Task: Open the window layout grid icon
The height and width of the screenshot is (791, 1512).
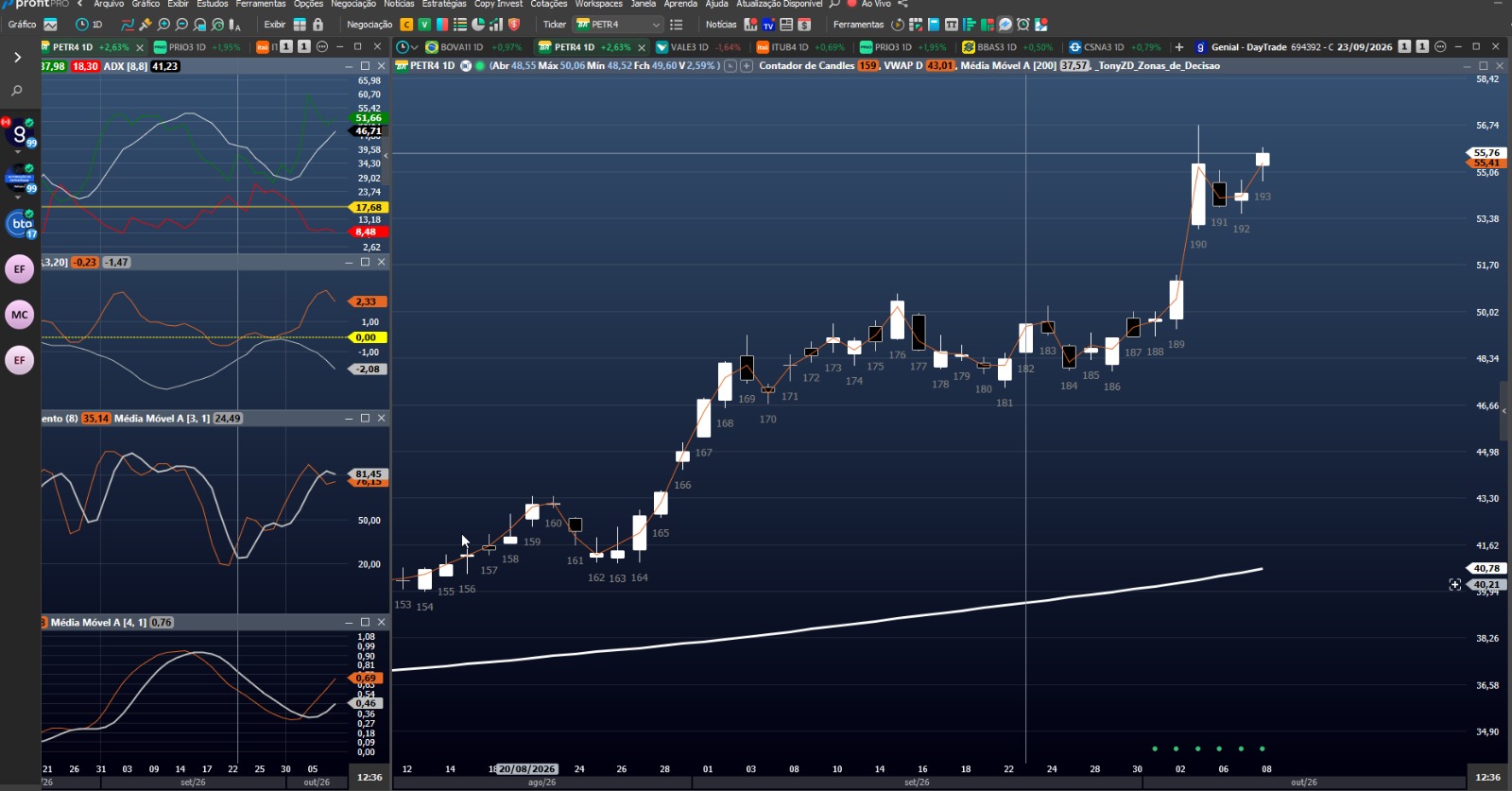Action: (x=300, y=25)
